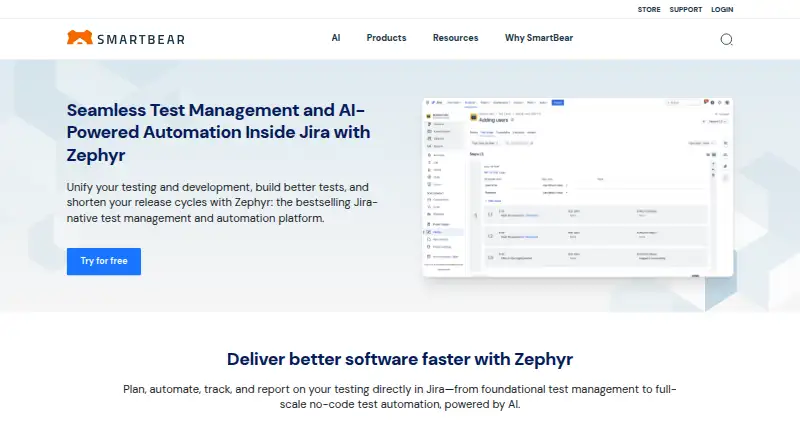Open the Products menu
The height and width of the screenshot is (440, 800).
coord(386,38)
